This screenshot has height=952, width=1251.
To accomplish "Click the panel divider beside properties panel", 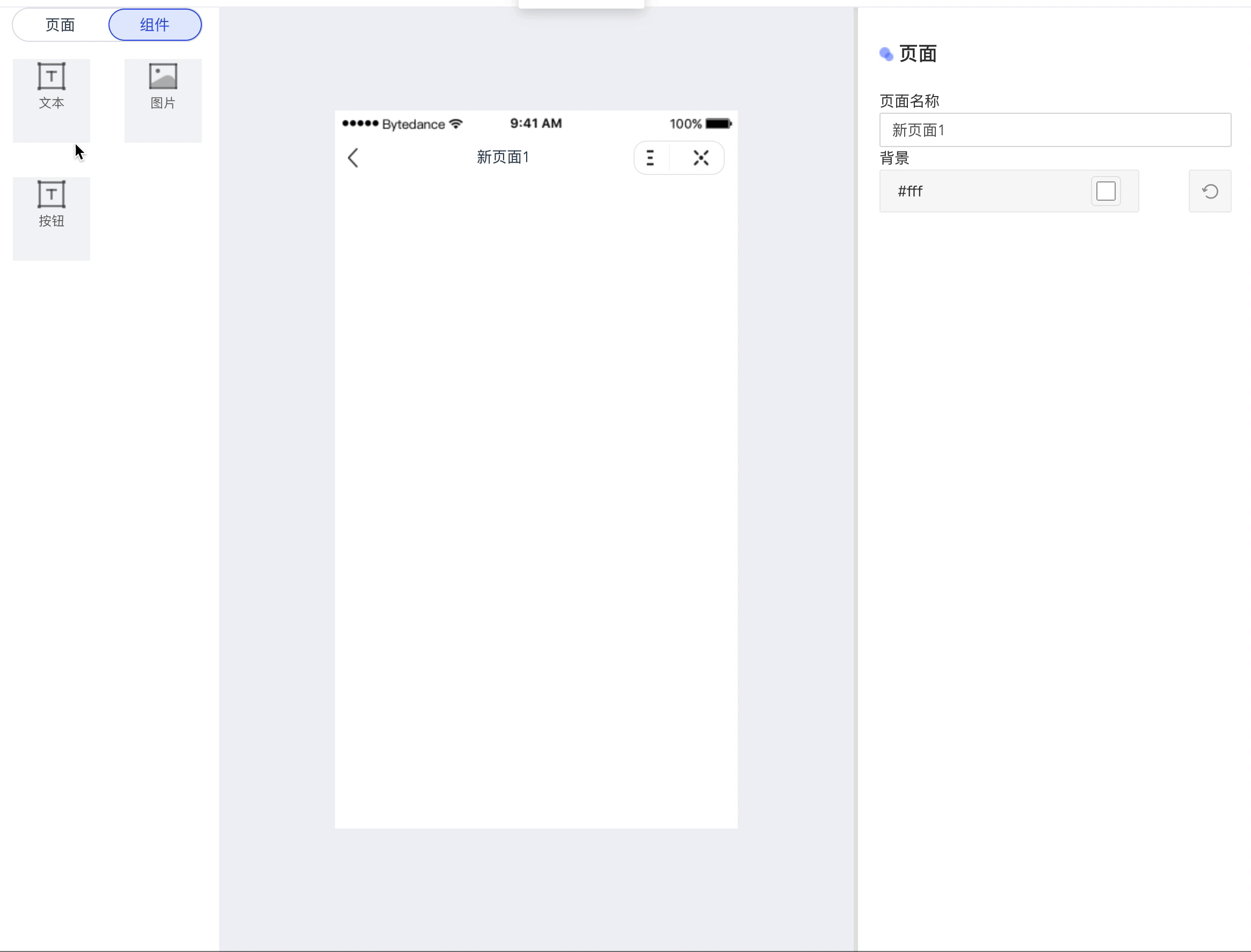I will (x=855, y=476).
